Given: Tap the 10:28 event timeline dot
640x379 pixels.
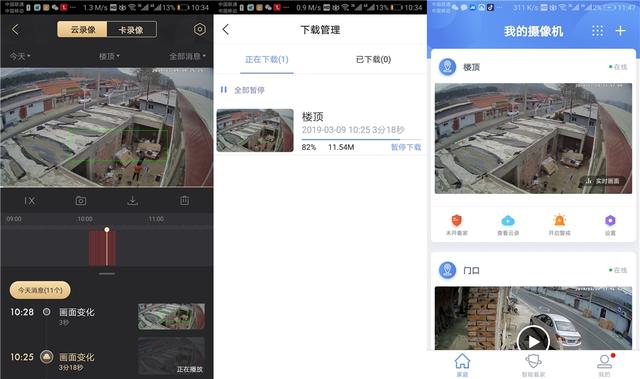Looking at the screenshot, I should tap(47, 312).
